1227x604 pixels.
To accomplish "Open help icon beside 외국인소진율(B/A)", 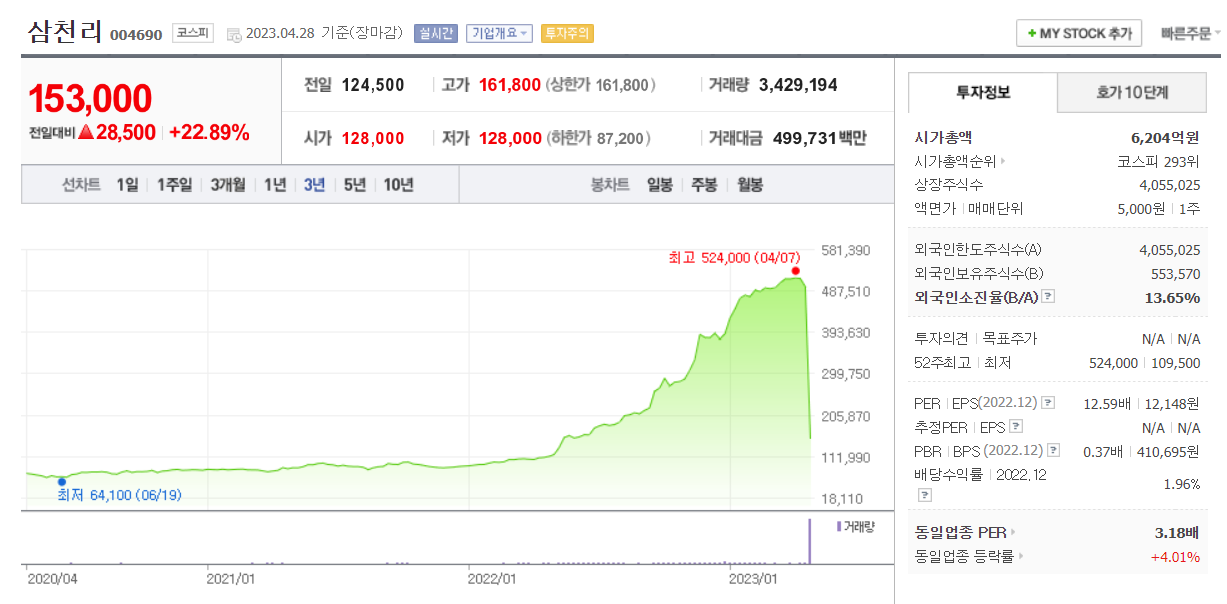I will click(1048, 297).
